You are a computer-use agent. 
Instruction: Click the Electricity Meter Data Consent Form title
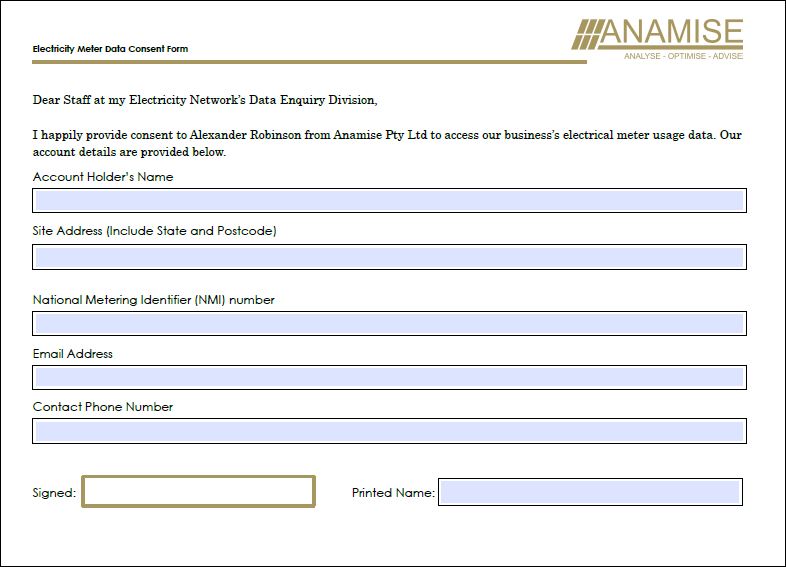[x=110, y=49]
